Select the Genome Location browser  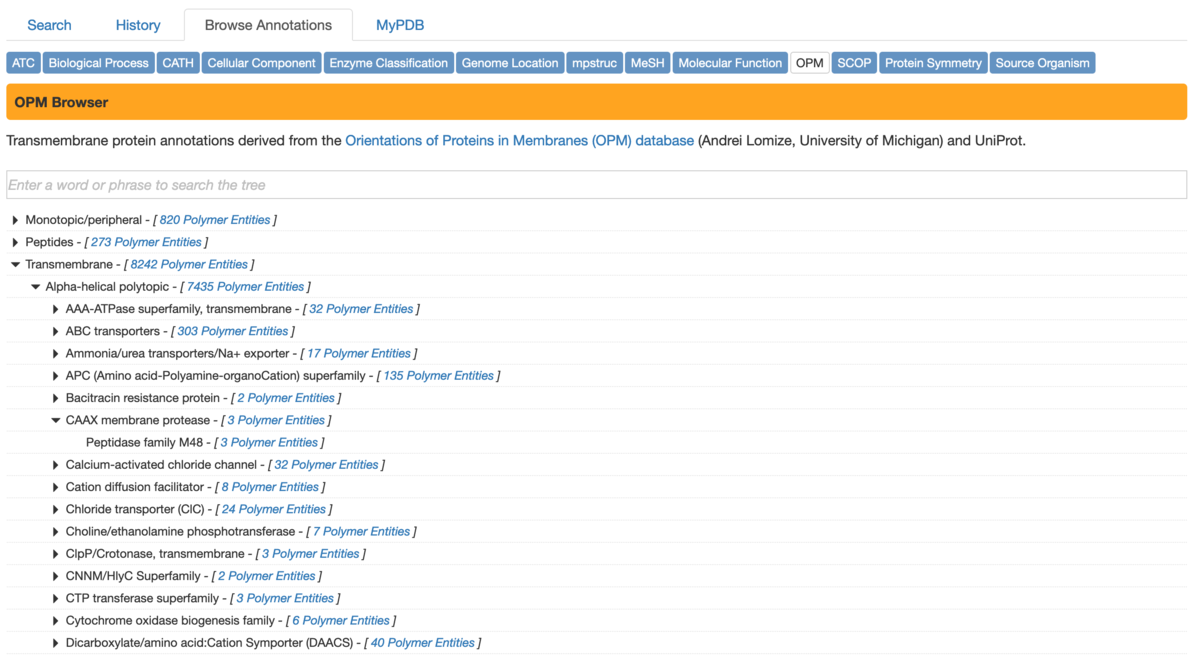pyautogui.click(x=510, y=62)
